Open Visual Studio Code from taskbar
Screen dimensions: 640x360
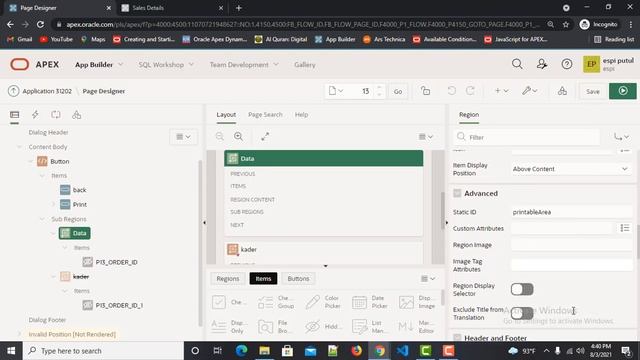coord(402,351)
